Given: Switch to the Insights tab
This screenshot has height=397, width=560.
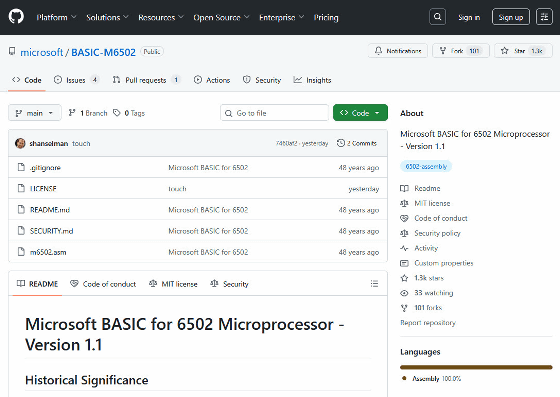Looking at the screenshot, I should 312,80.
